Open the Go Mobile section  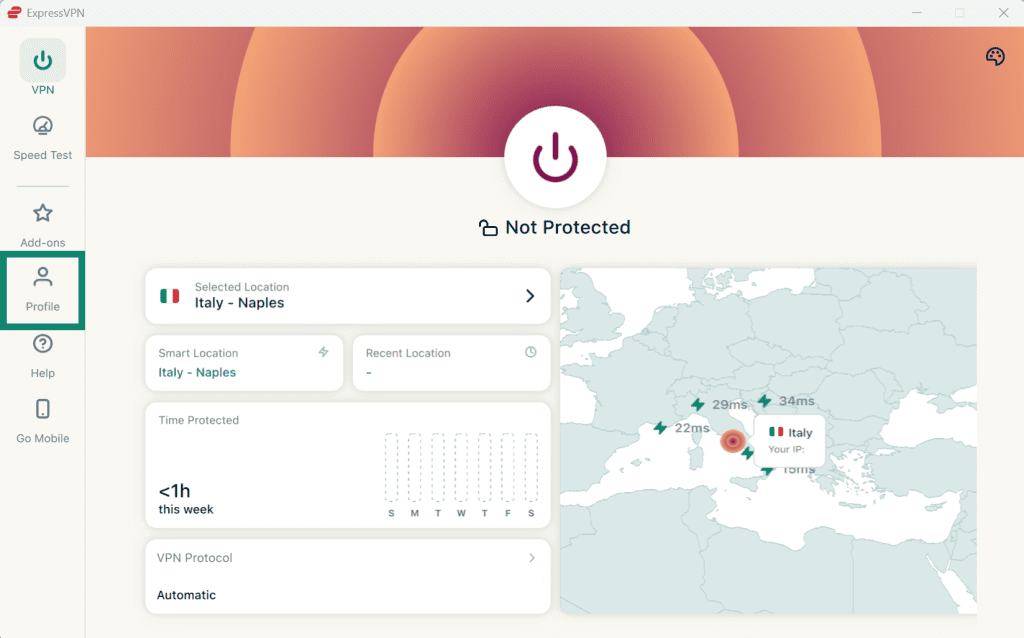tap(42, 421)
